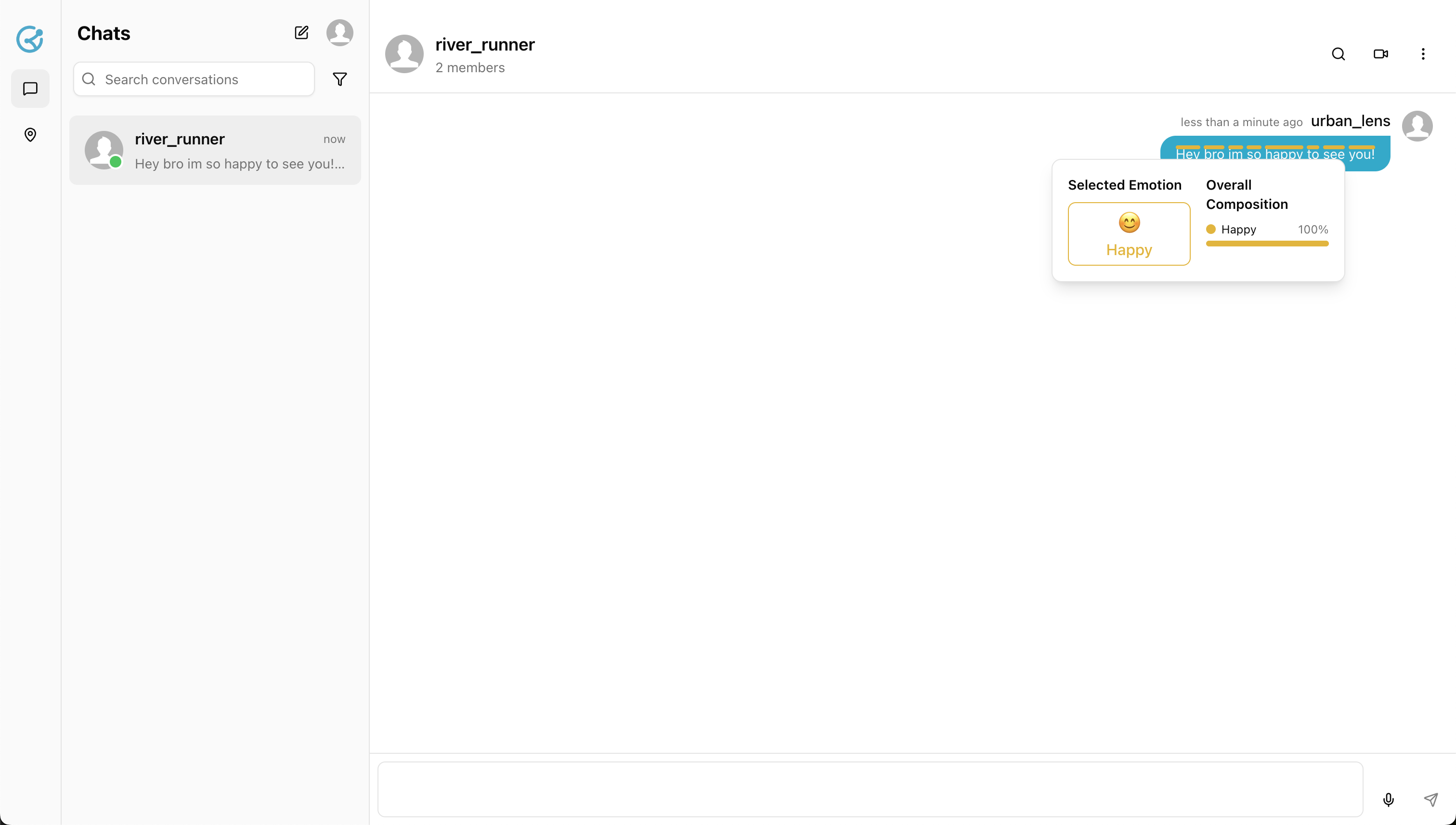The height and width of the screenshot is (825, 1456).
Task: Select the Happy emotion card
Action: [x=1129, y=234]
